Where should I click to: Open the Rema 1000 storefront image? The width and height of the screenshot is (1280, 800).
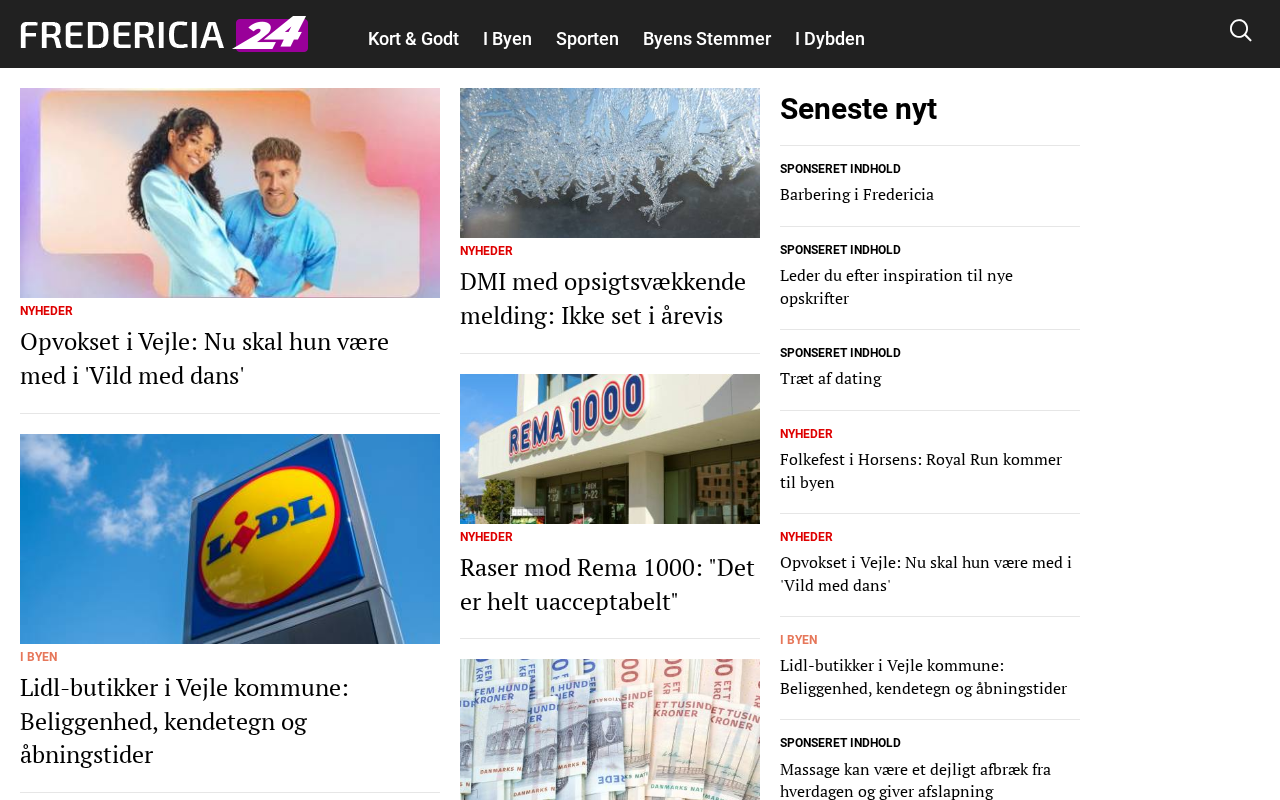pos(610,449)
